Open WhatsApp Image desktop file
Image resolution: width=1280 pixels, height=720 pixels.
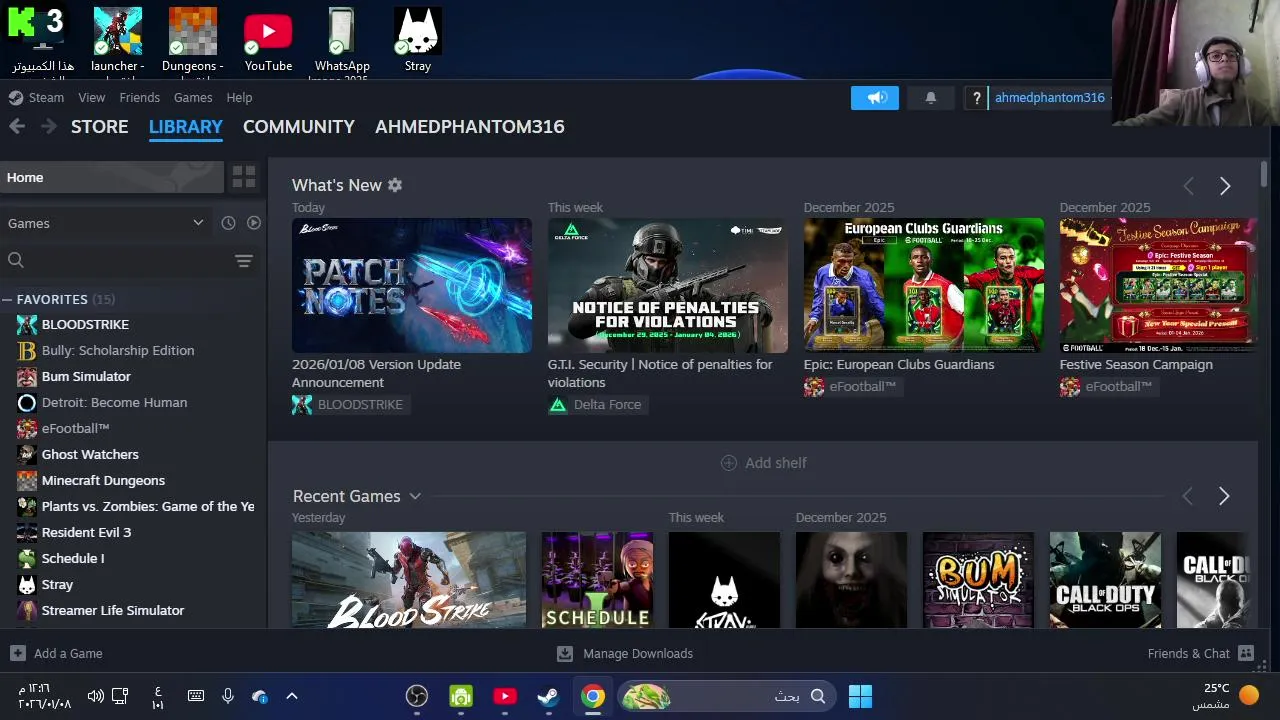[342, 43]
